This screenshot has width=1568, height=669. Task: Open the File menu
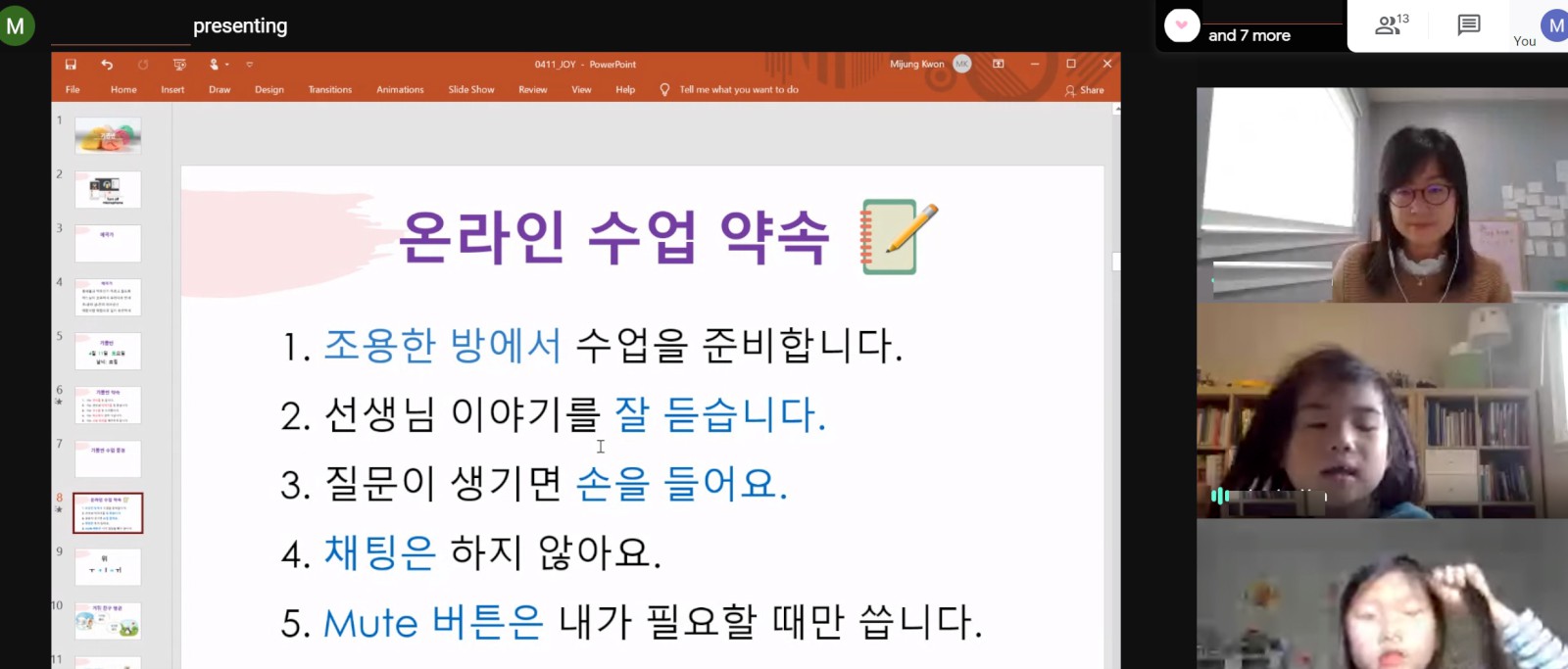click(73, 90)
